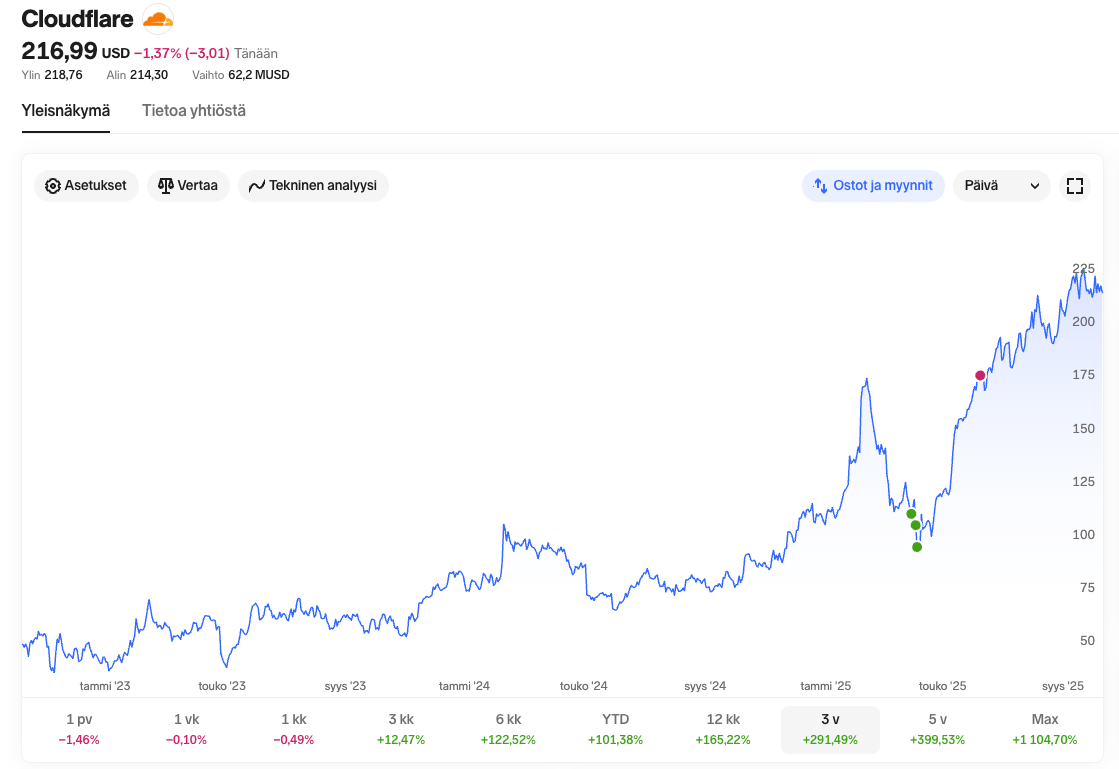
Task: Click the topmost green buy marker
Action: [x=911, y=514]
